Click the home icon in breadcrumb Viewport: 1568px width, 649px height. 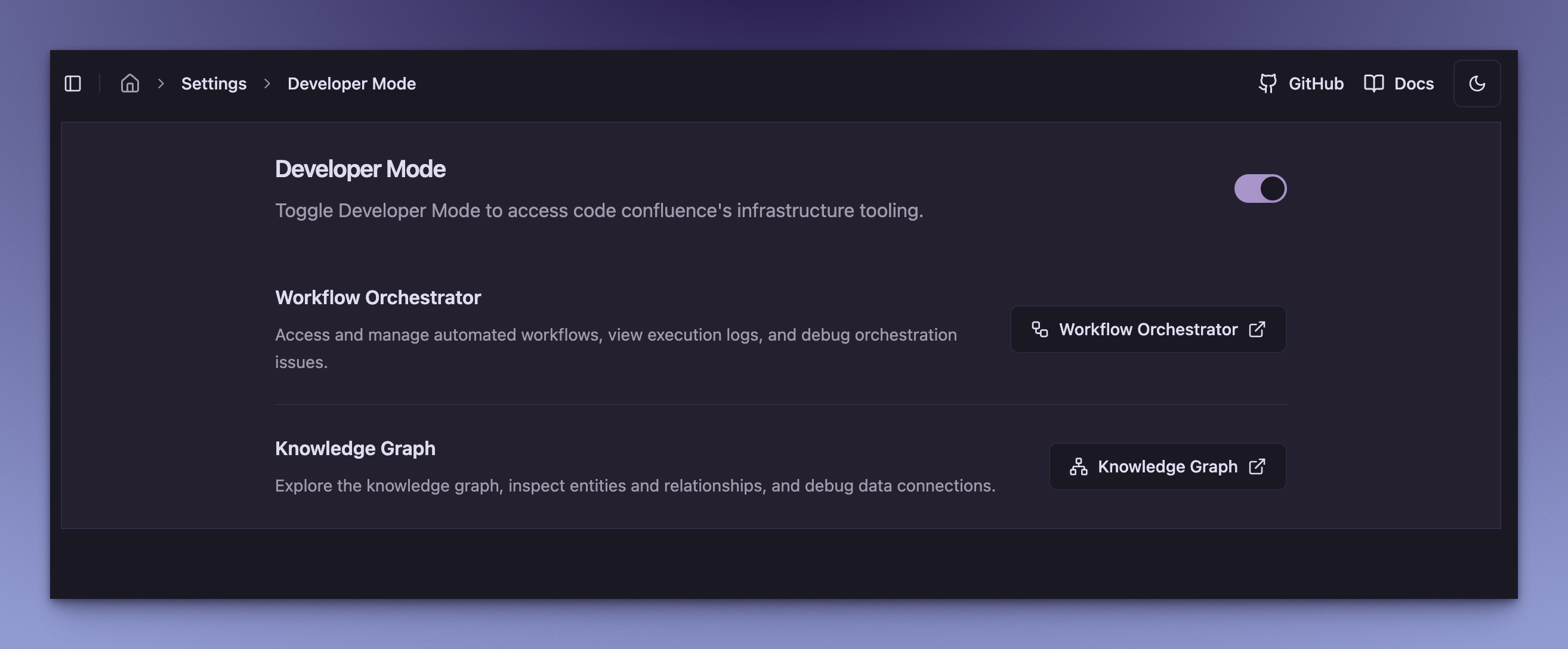[130, 84]
